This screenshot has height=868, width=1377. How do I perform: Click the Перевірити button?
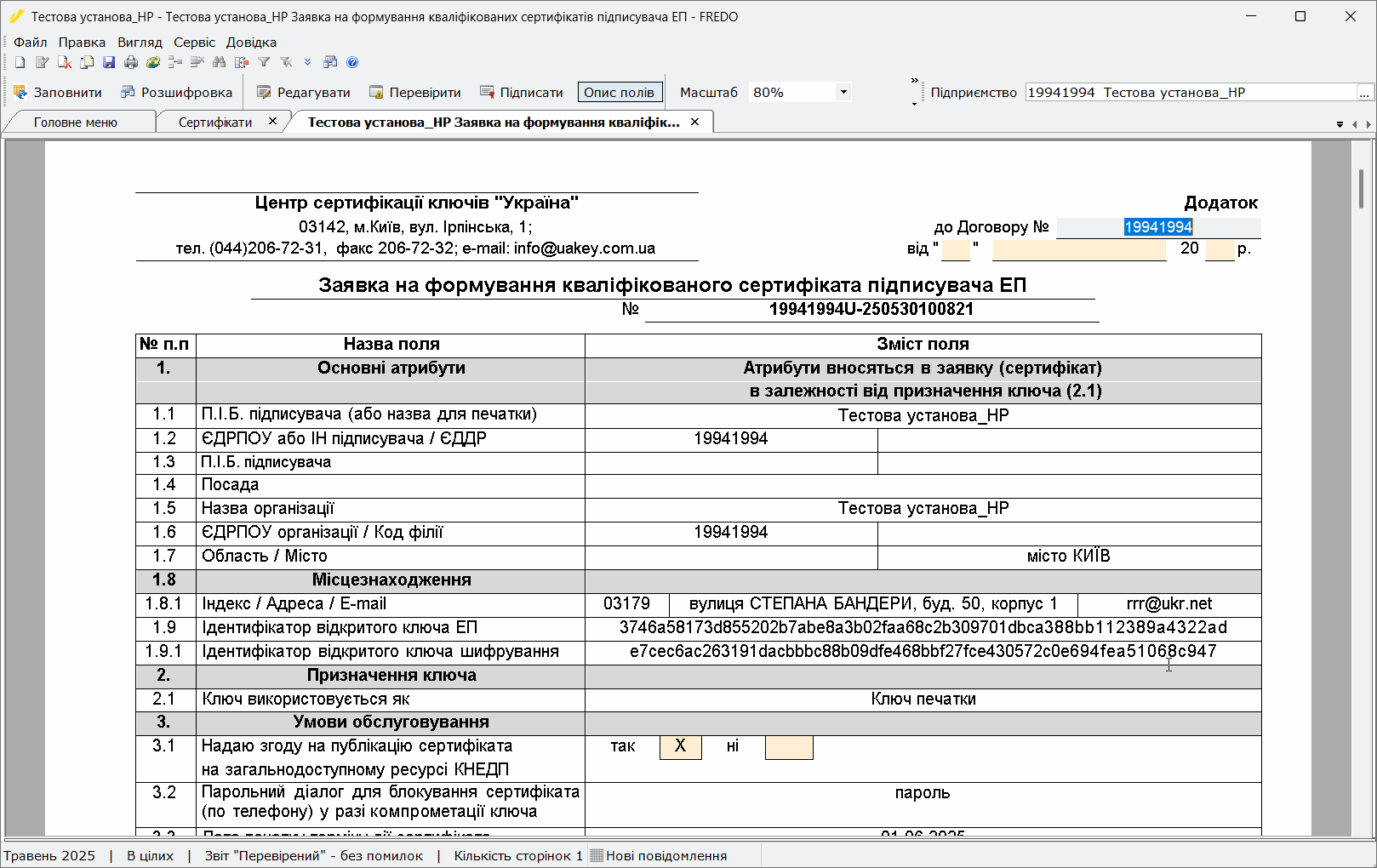coord(415,92)
